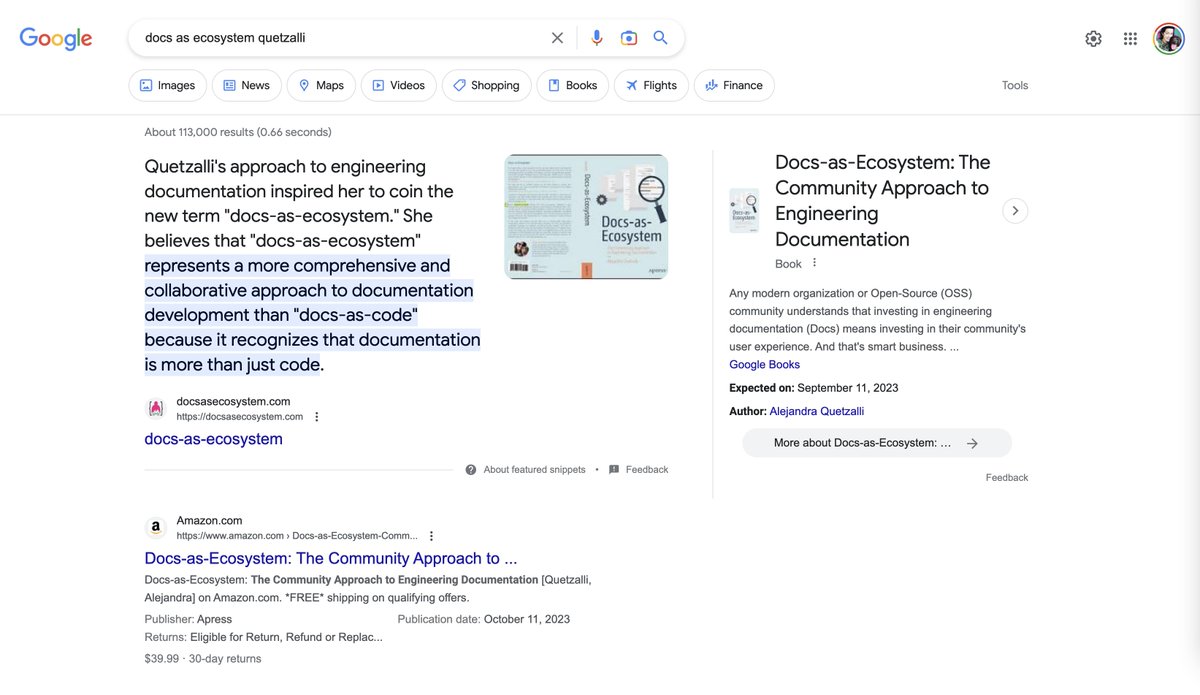Screen dimensions: 1200x695
Task: Start voice search with microphone icon
Action: [596, 38]
